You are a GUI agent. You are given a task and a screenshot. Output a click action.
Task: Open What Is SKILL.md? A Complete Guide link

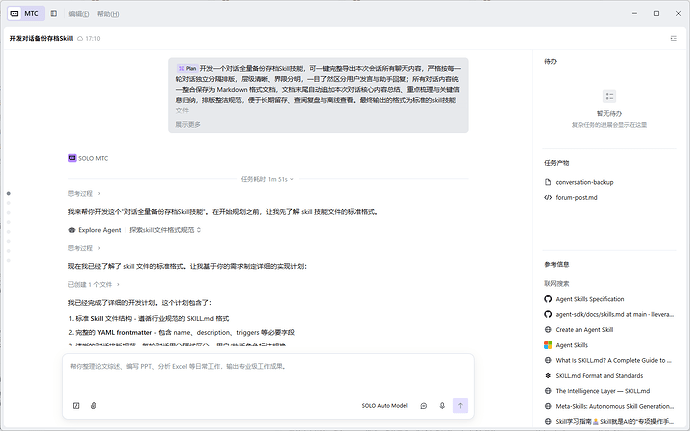click(x=613, y=360)
